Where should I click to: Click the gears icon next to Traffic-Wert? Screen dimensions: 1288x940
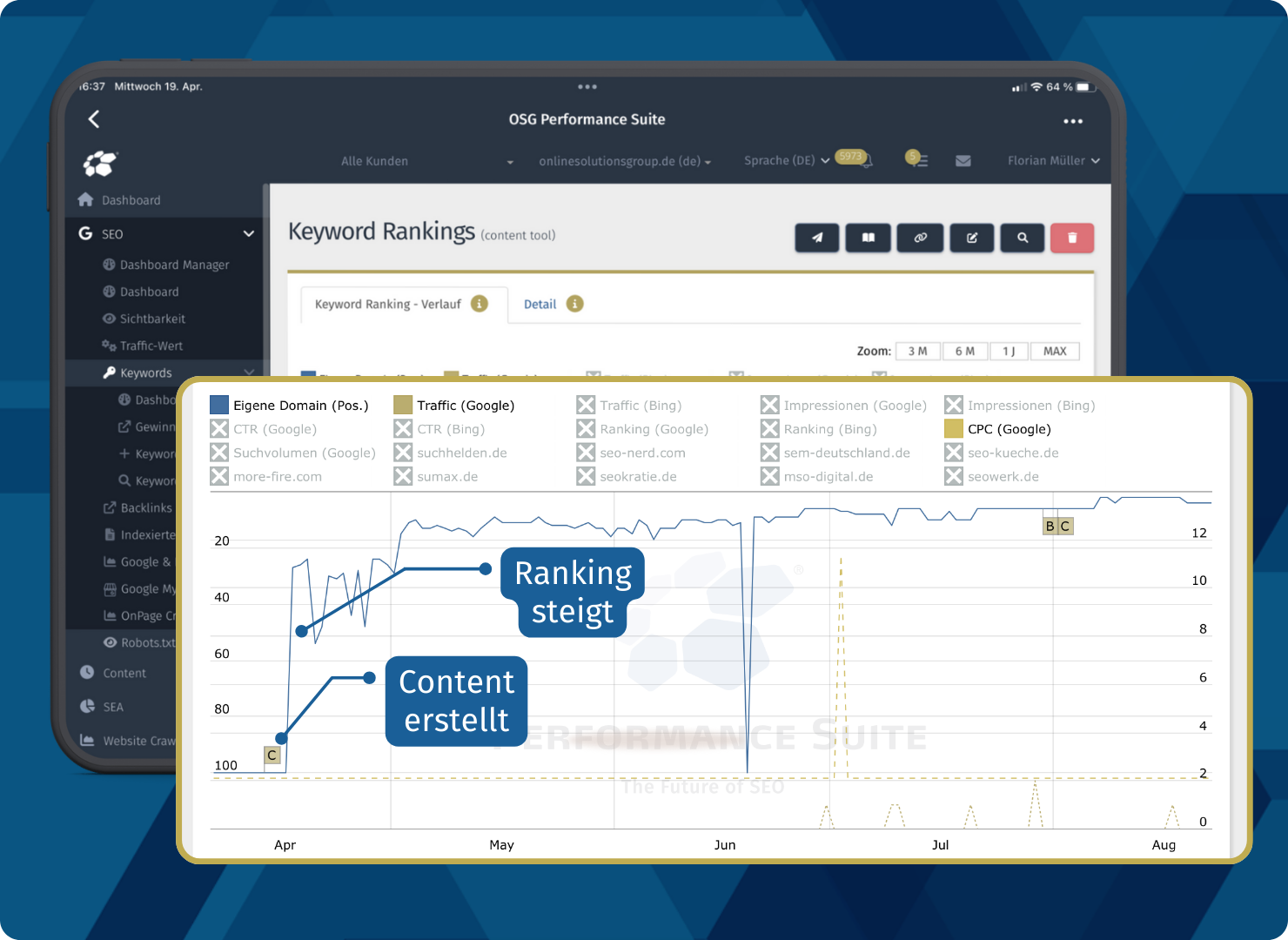tap(109, 346)
